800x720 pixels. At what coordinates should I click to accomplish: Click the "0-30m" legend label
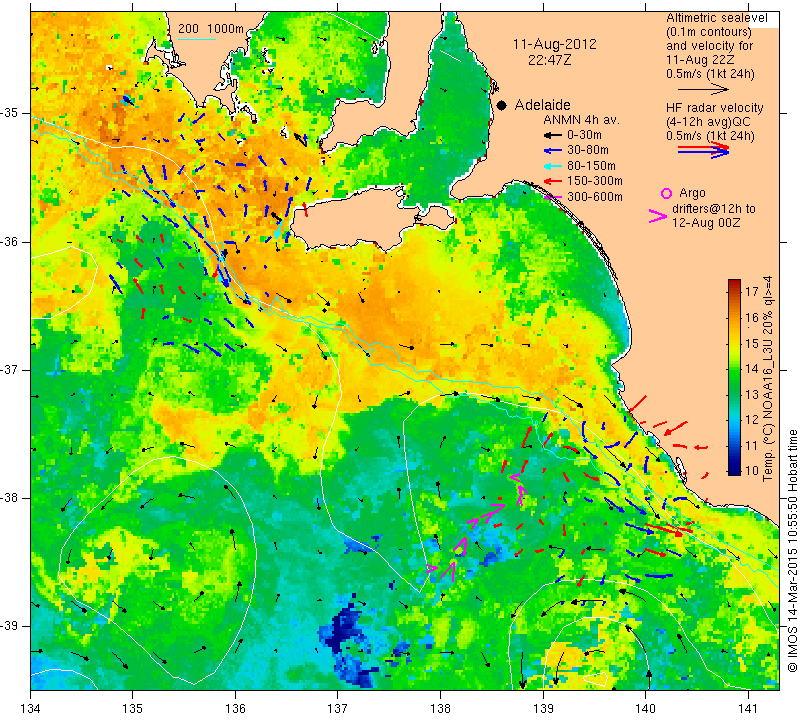click(584, 135)
